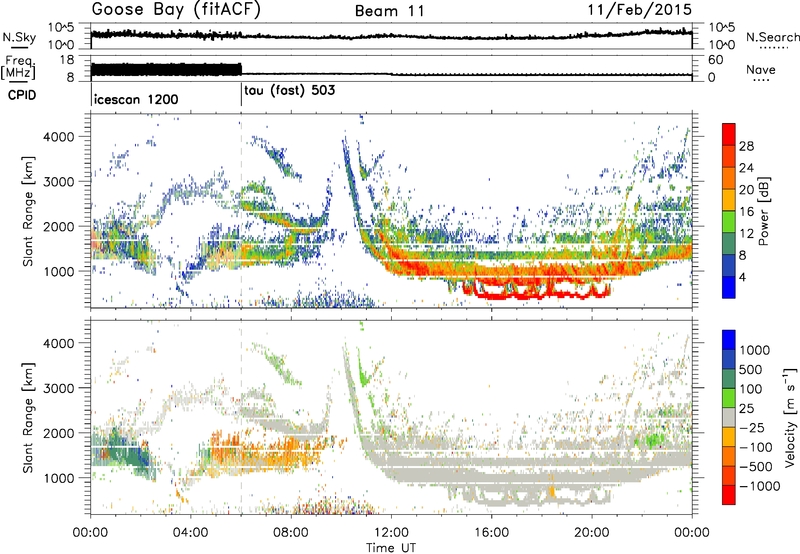
Task: Select the 'Power [dB]' color bar title
Action: click(764, 211)
